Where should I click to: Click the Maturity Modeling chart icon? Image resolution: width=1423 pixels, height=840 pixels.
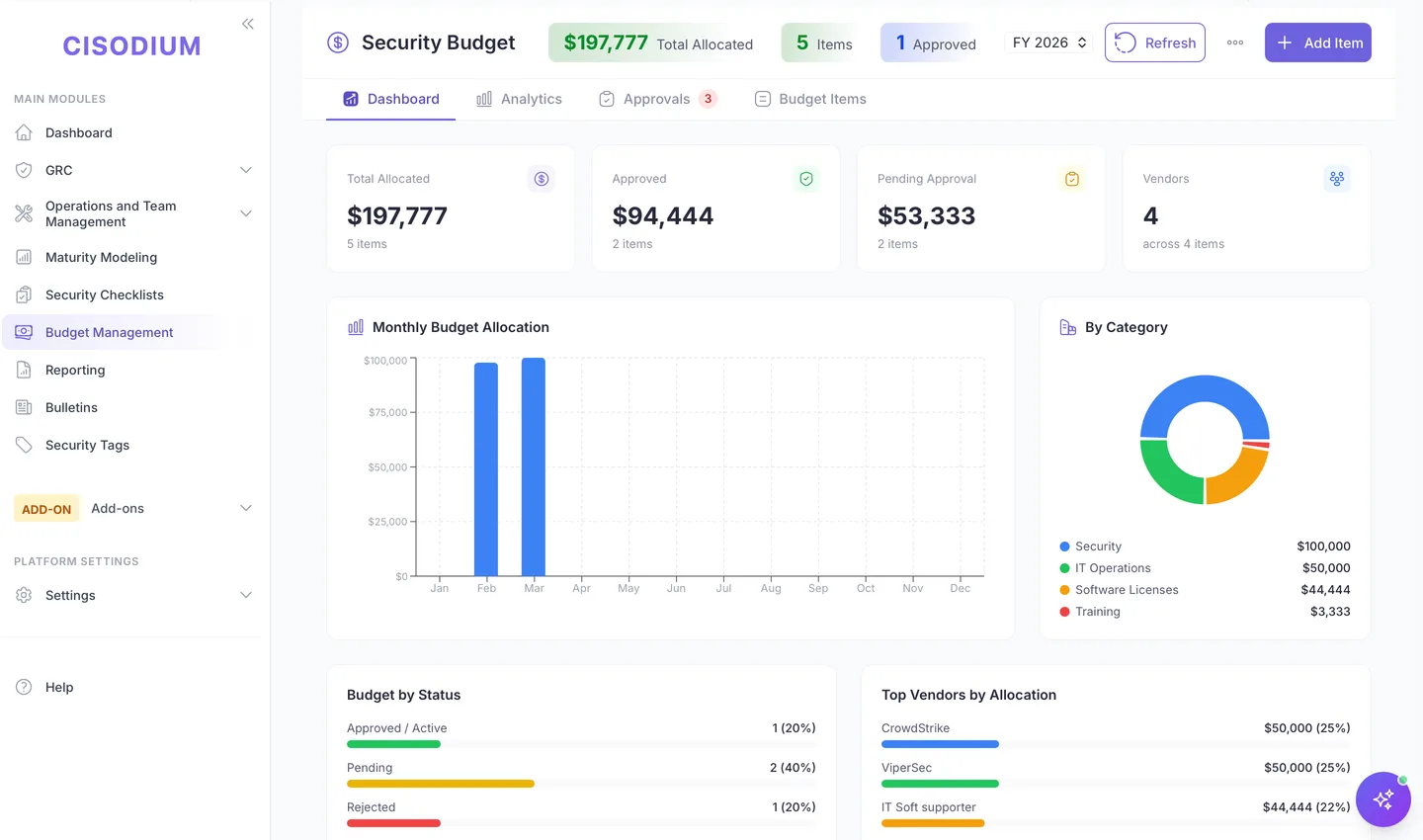click(24, 257)
